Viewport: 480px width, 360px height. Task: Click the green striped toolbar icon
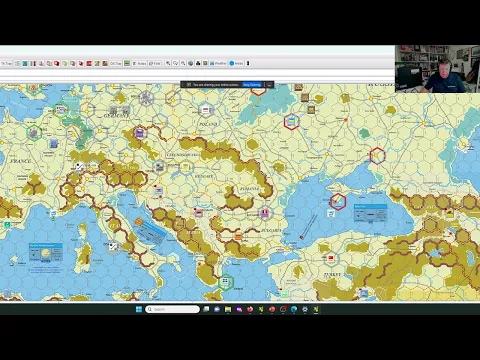(127, 63)
